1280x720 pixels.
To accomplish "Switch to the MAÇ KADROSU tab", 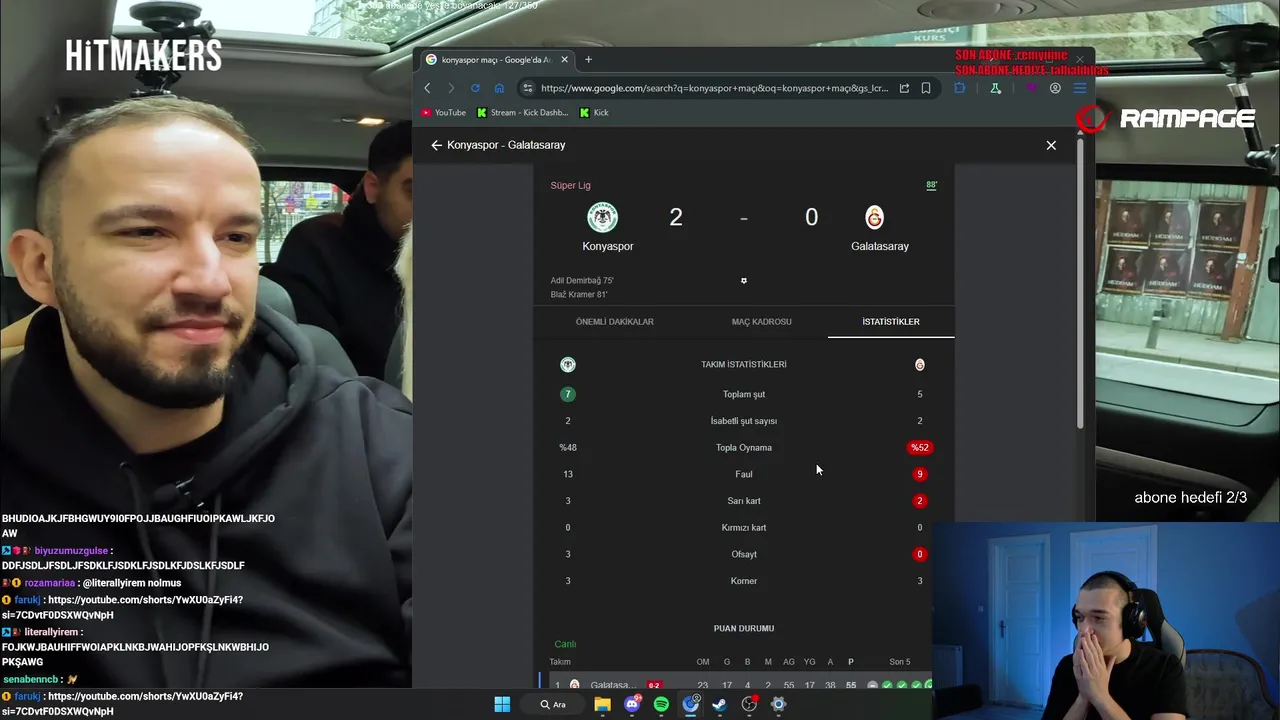I will 761,322.
